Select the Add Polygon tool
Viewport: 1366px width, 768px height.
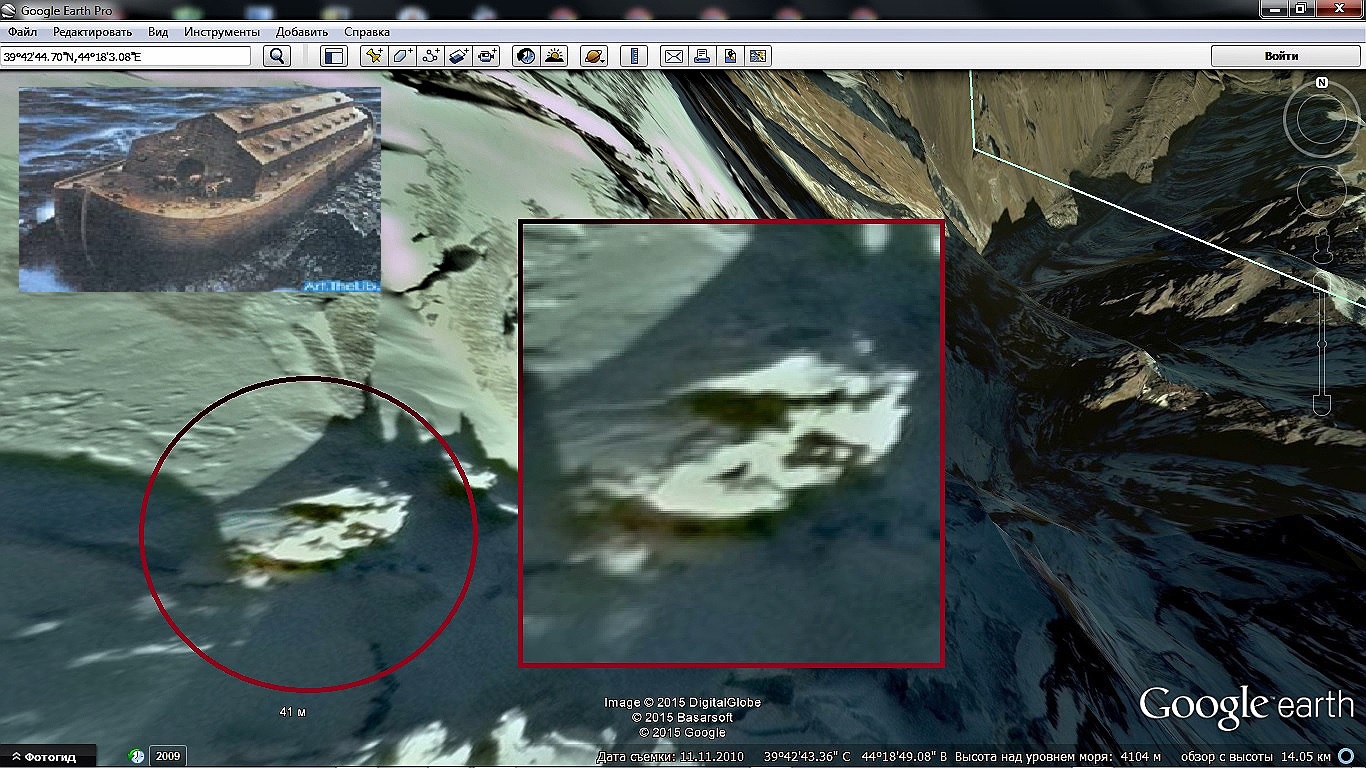[x=402, y=56]
